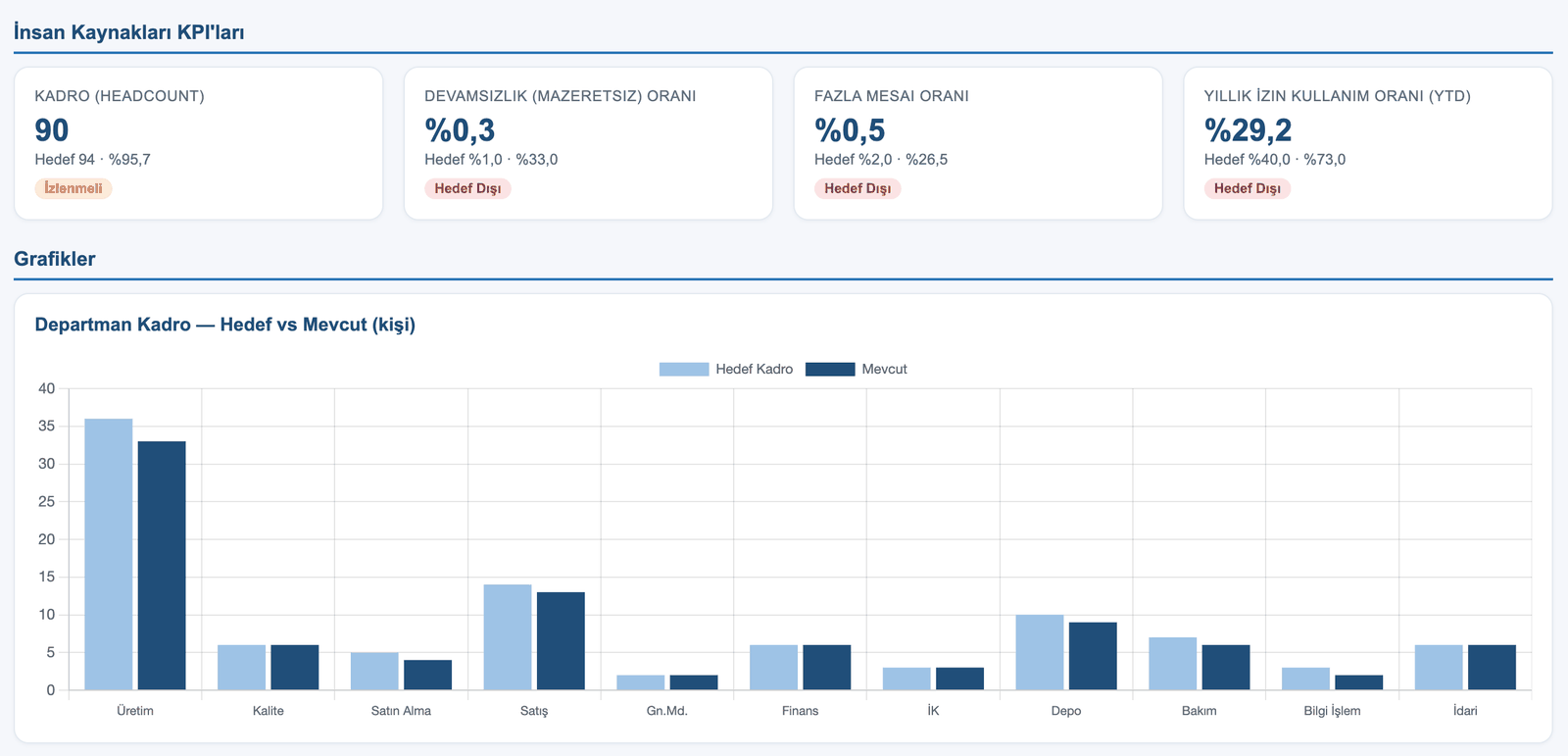
Task: Click Hedef Dışı badge under Devamsızlık oranı
Action: pyautogui.click(x=467, y=188)
